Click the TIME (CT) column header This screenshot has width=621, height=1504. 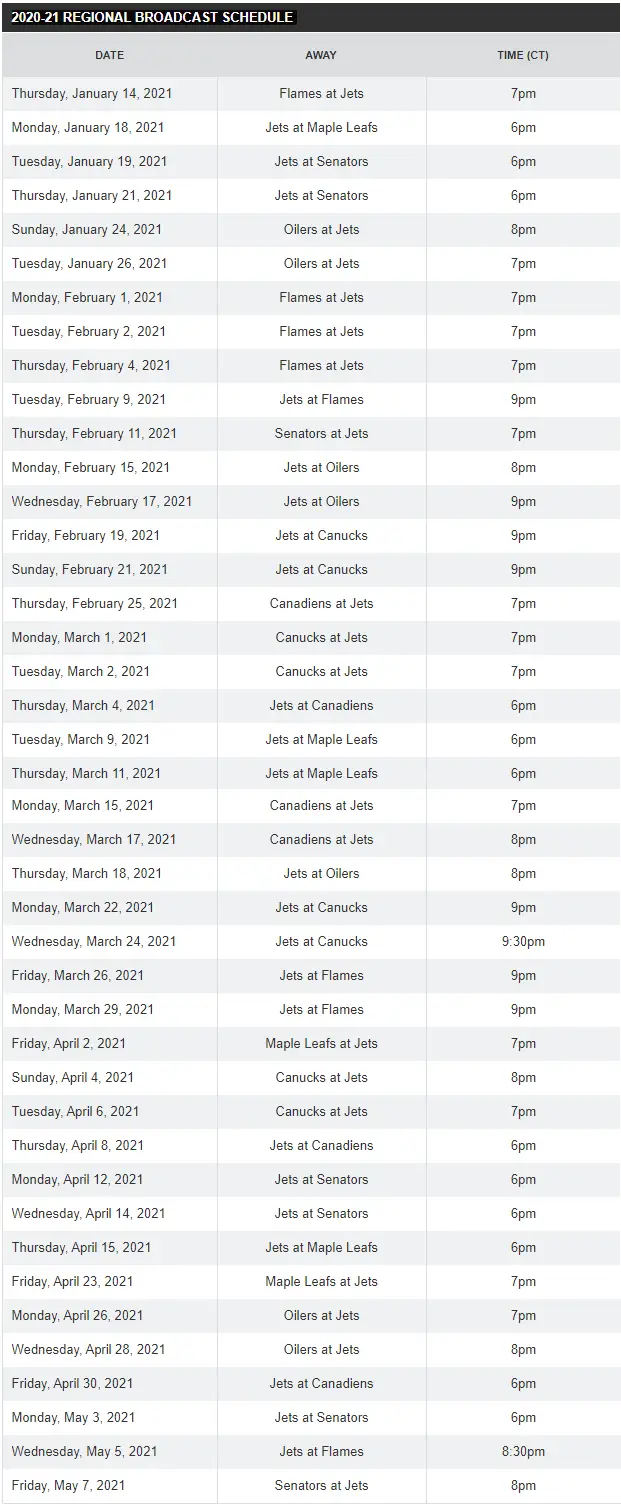tap(523, 55)
